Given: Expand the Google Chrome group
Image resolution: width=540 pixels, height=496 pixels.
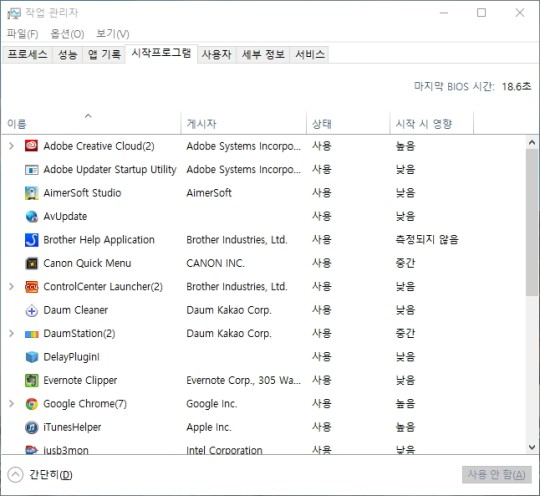Looking at the screenshot, I should coord(11,404).
